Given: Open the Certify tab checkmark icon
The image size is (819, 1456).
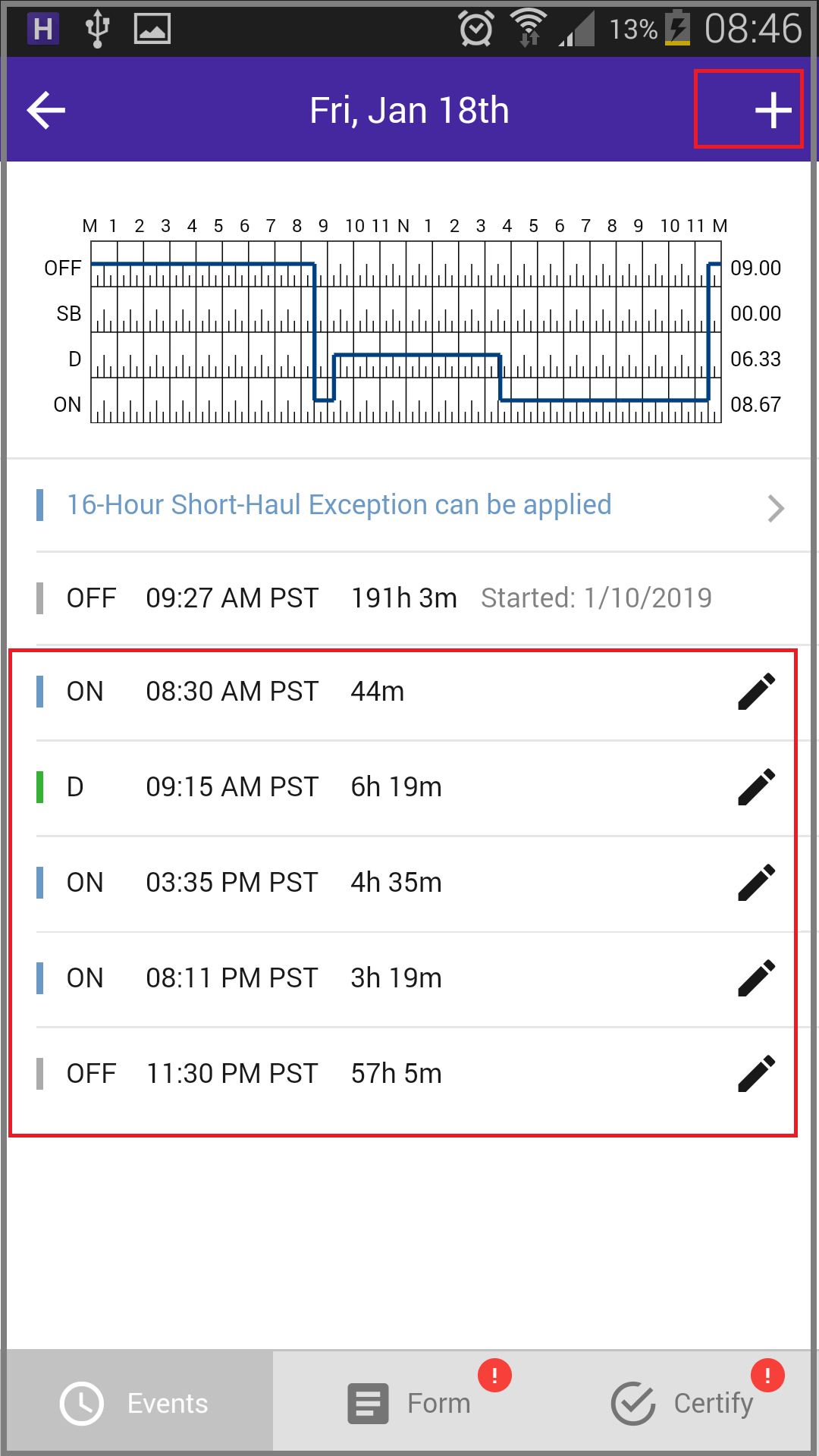Looking at the screenshot, I should click(632, 1404).
